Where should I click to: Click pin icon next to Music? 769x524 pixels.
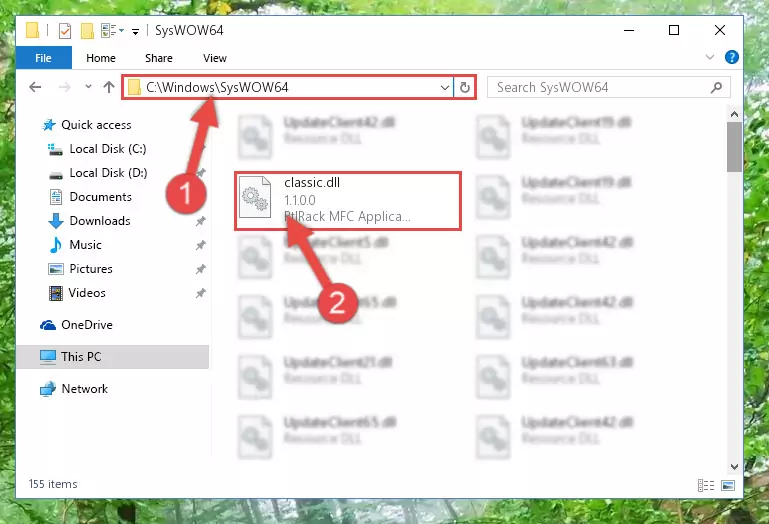pos(201,245)
